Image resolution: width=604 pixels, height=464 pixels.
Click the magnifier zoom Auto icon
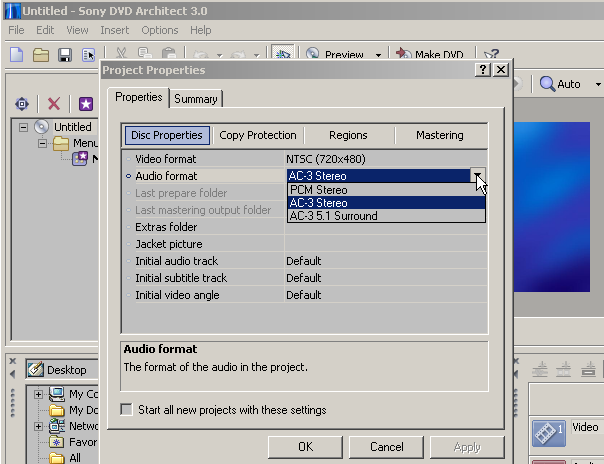[x=547, y=84]
